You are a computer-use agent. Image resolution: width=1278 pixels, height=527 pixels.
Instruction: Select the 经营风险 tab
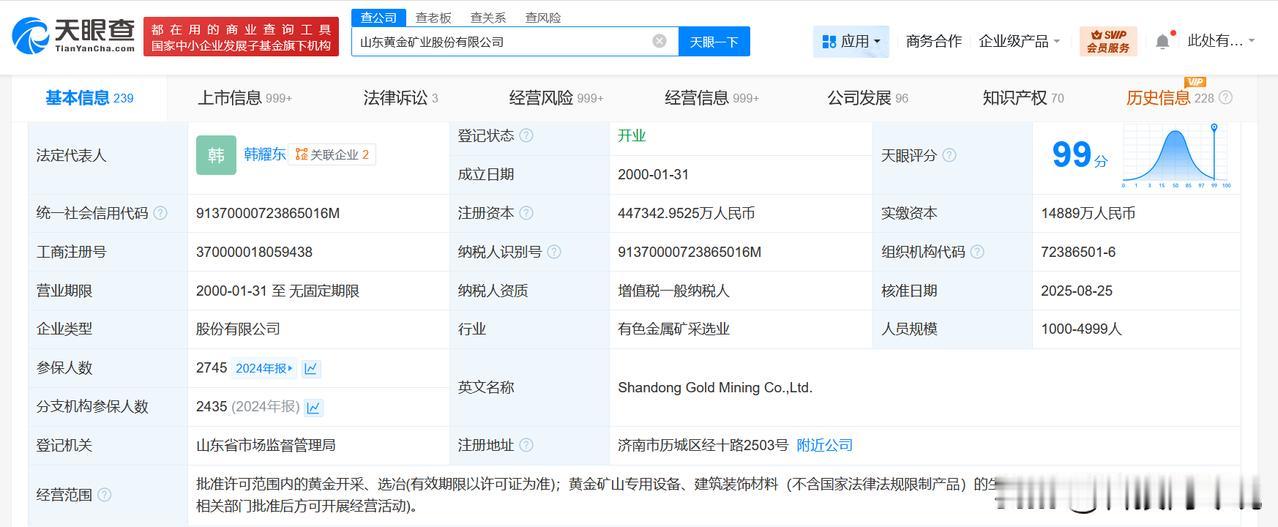pos(556,98)
